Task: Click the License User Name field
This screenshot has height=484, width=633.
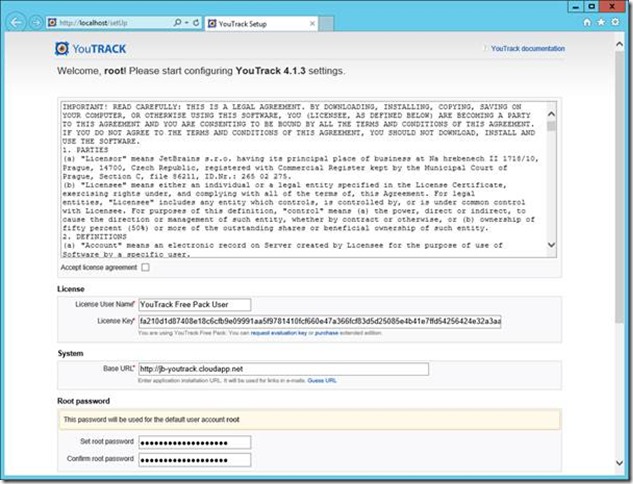Action: tap(195, 304)
